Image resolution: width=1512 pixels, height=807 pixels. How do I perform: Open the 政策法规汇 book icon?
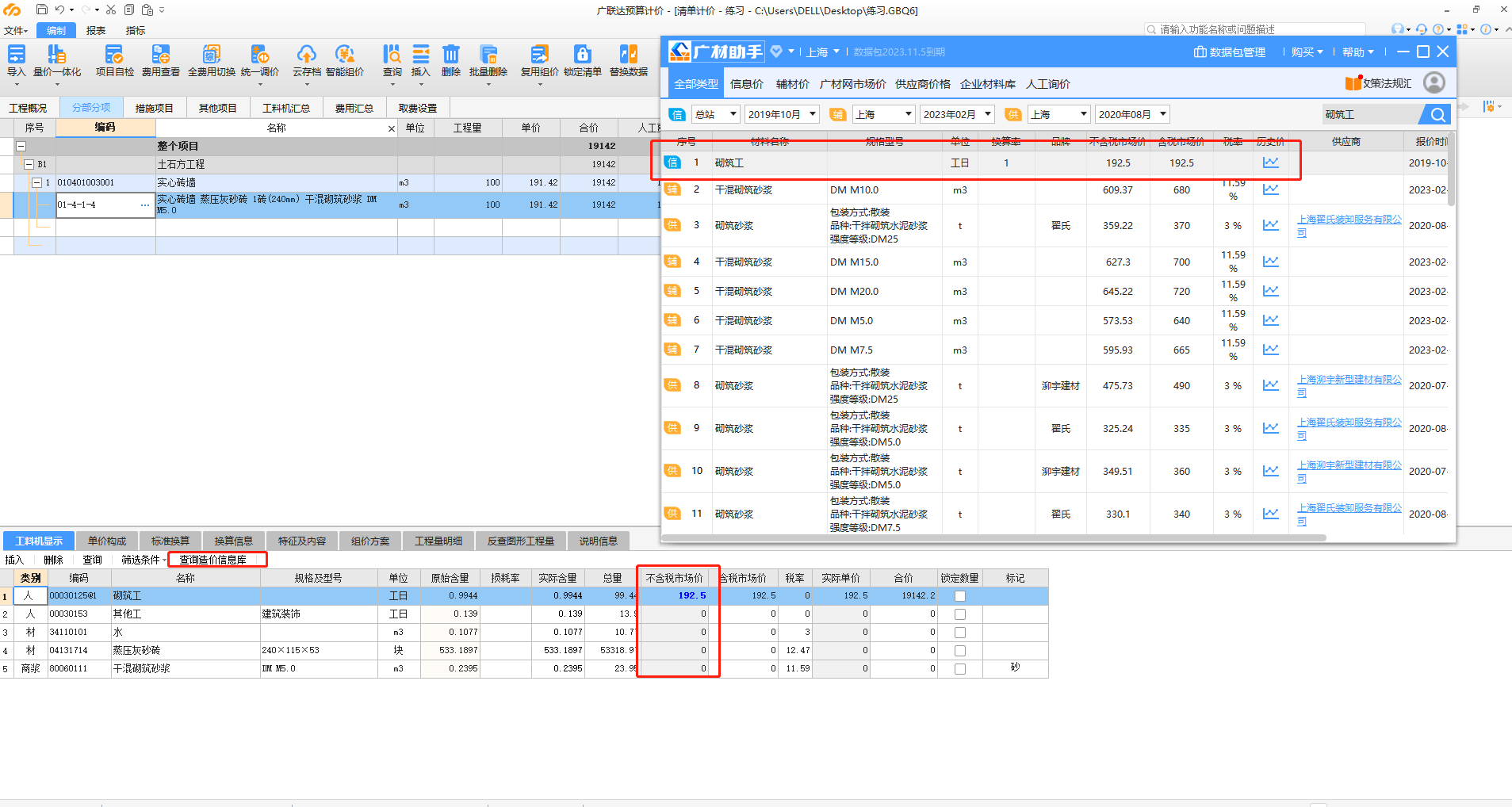tap(1353, 83)
